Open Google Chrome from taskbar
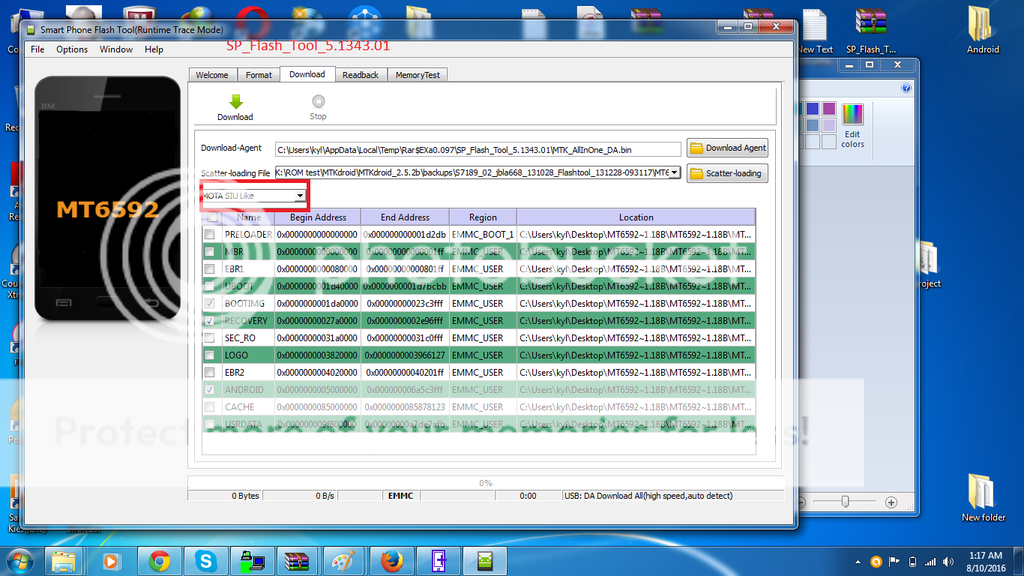This screenshot has width=1024, height=576. tap(159, 562)
